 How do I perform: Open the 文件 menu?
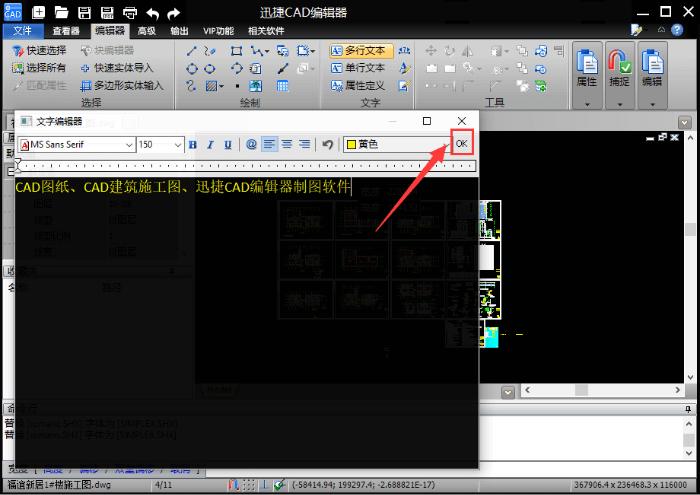pyautogui.click(x=23, y=30)
